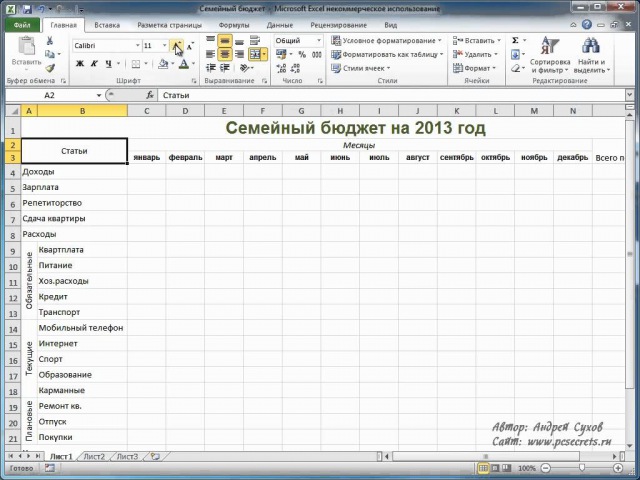Switch to the Лист3 sheet tab

tap(127, 456)
